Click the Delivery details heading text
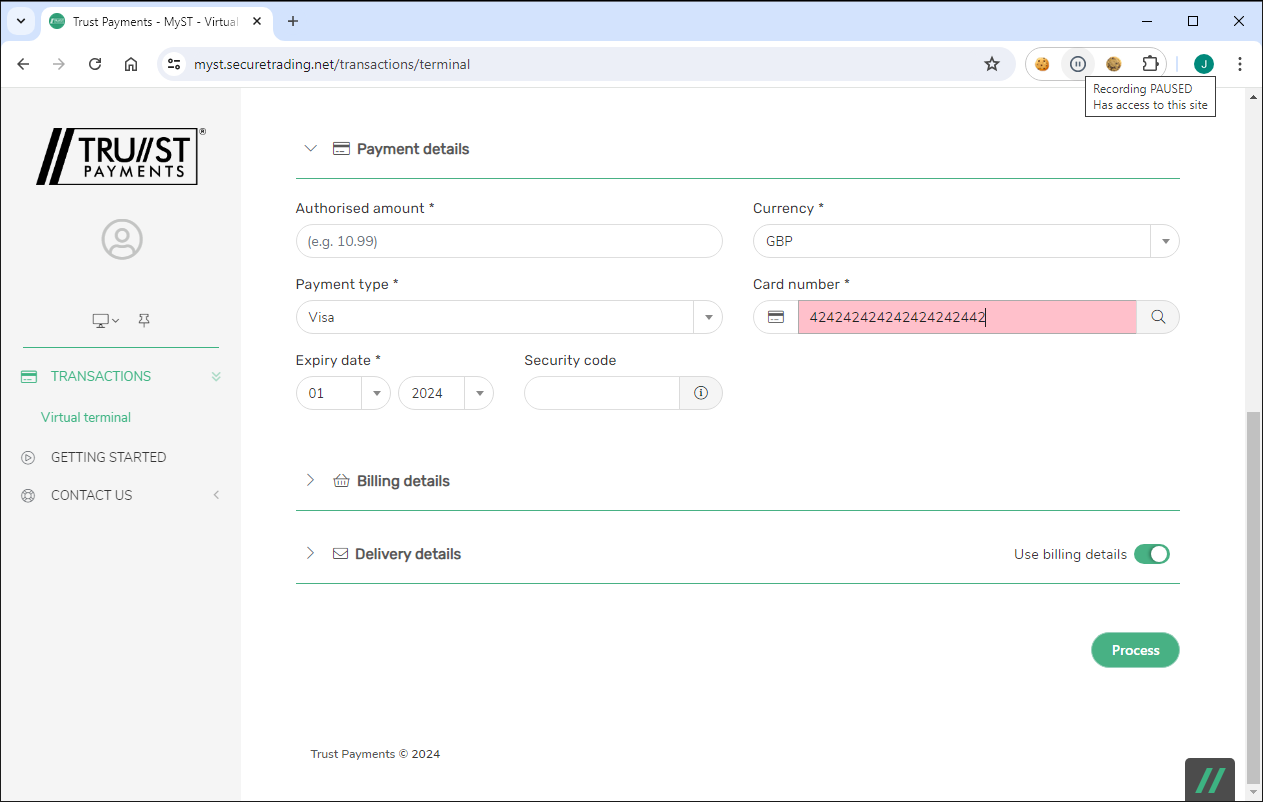This screenshot has height=802, width=1263. tap(408, 554)
